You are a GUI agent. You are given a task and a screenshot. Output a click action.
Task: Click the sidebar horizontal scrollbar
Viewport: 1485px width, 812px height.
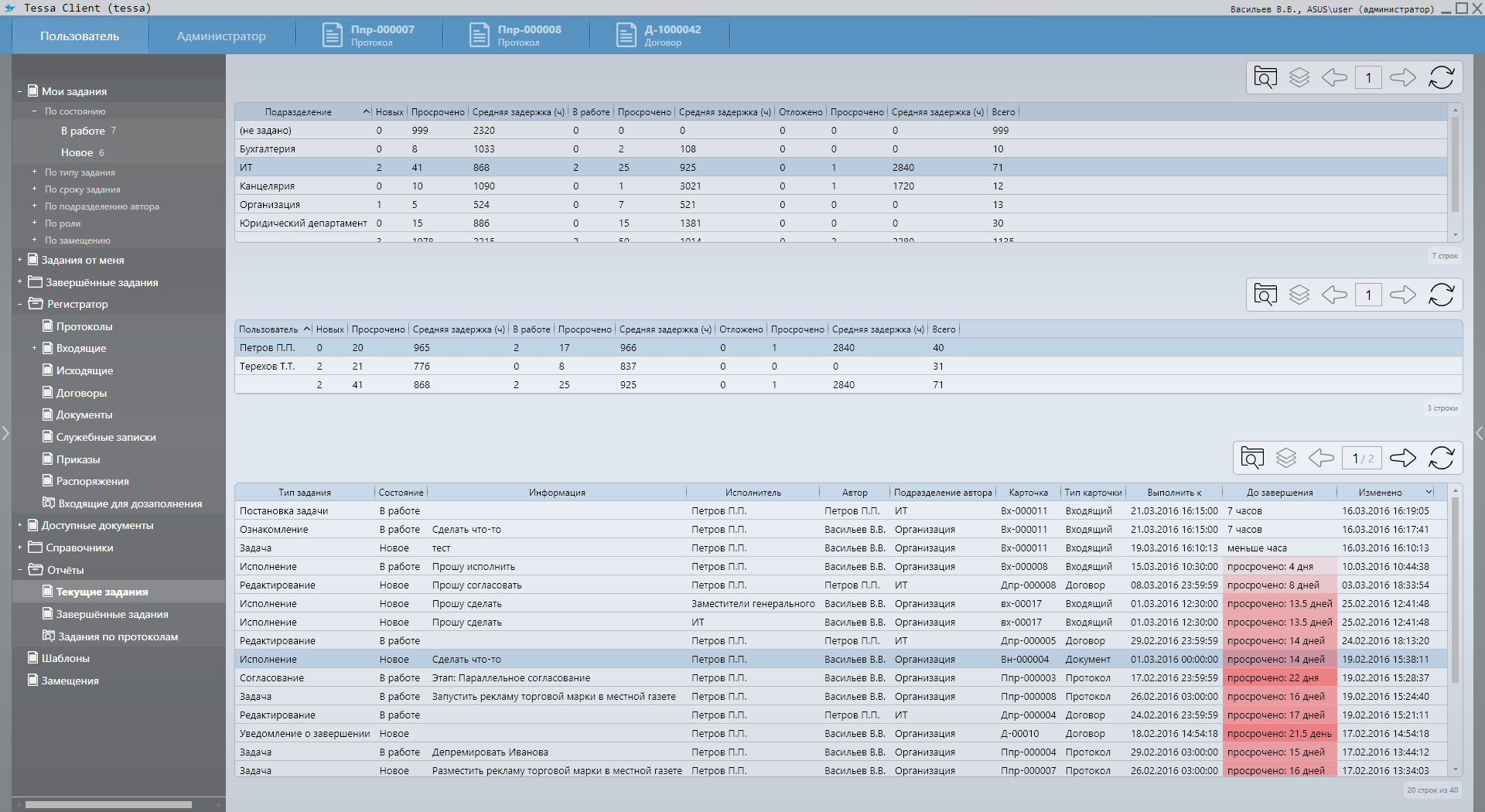(x=108, y=804)
